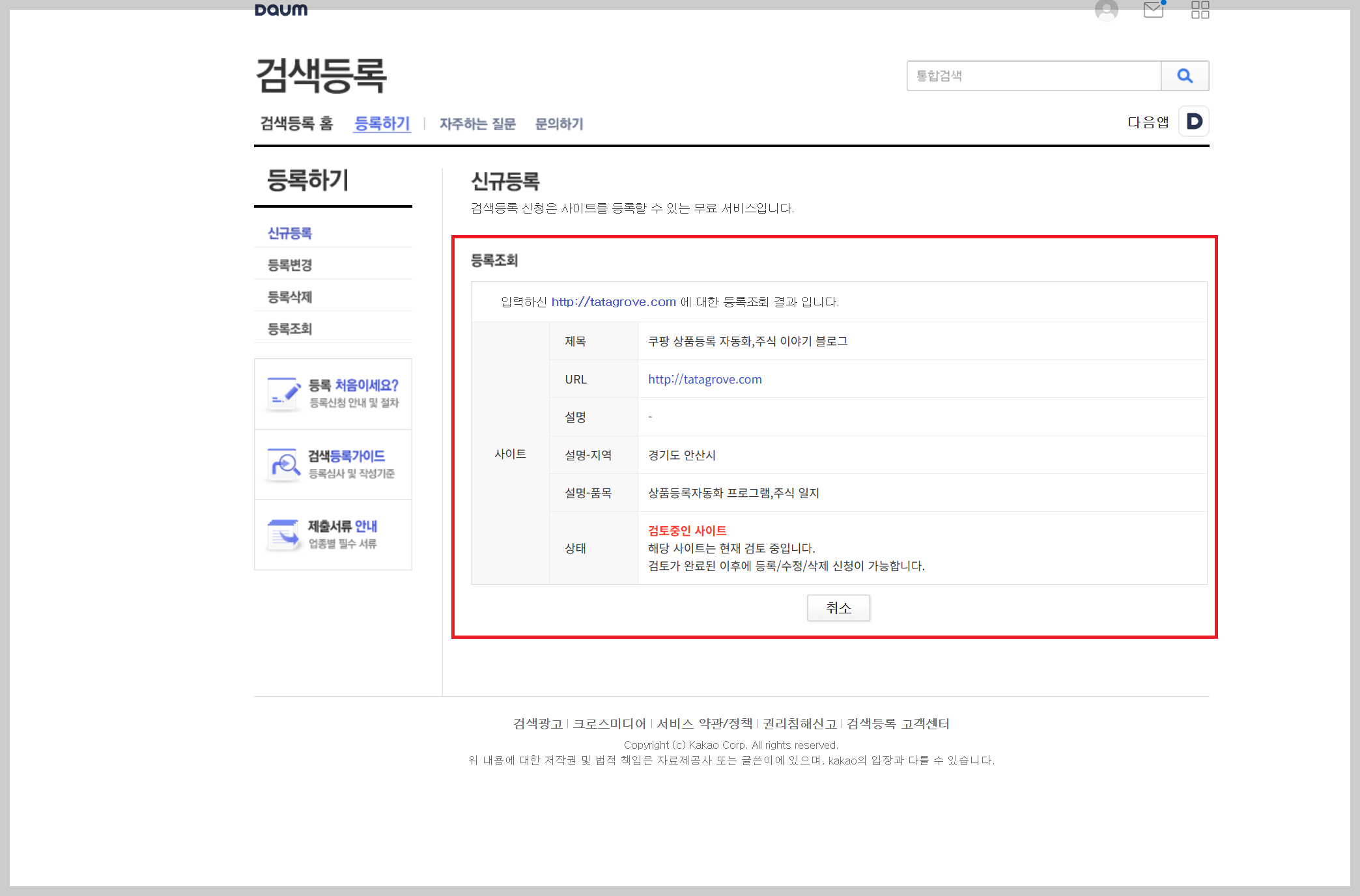Click the magnifier search button

tap(1185, 76)
